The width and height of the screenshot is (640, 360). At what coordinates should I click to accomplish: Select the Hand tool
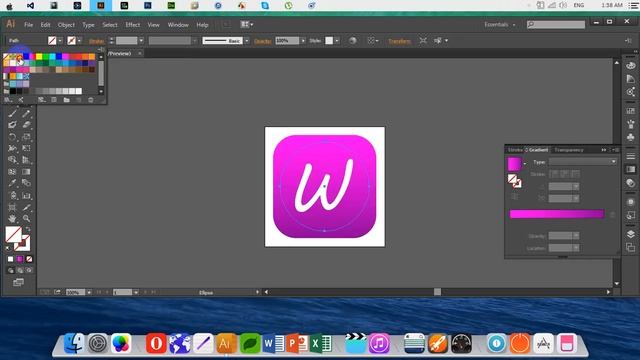click(13, 218)
